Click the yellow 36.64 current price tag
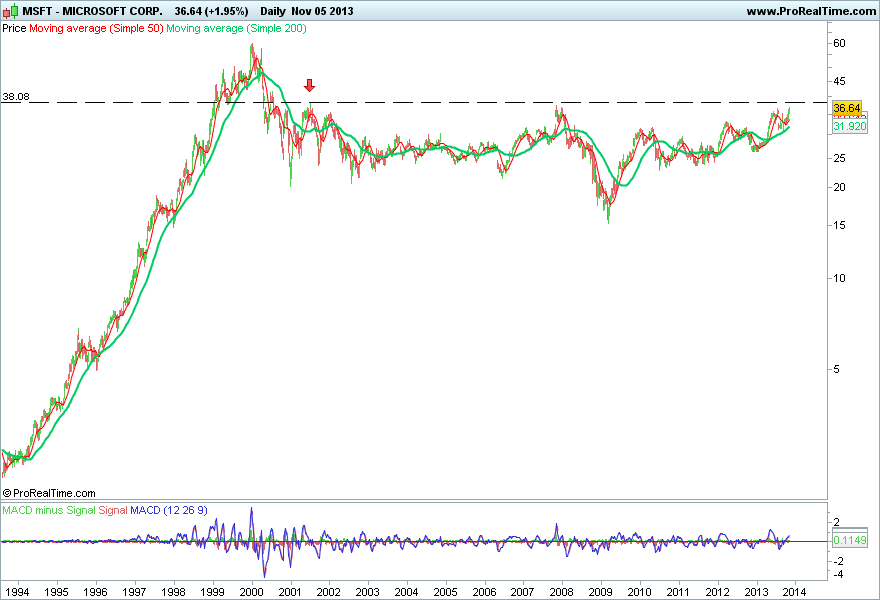This screenshot has width=880, height=600. click(847, 108)
